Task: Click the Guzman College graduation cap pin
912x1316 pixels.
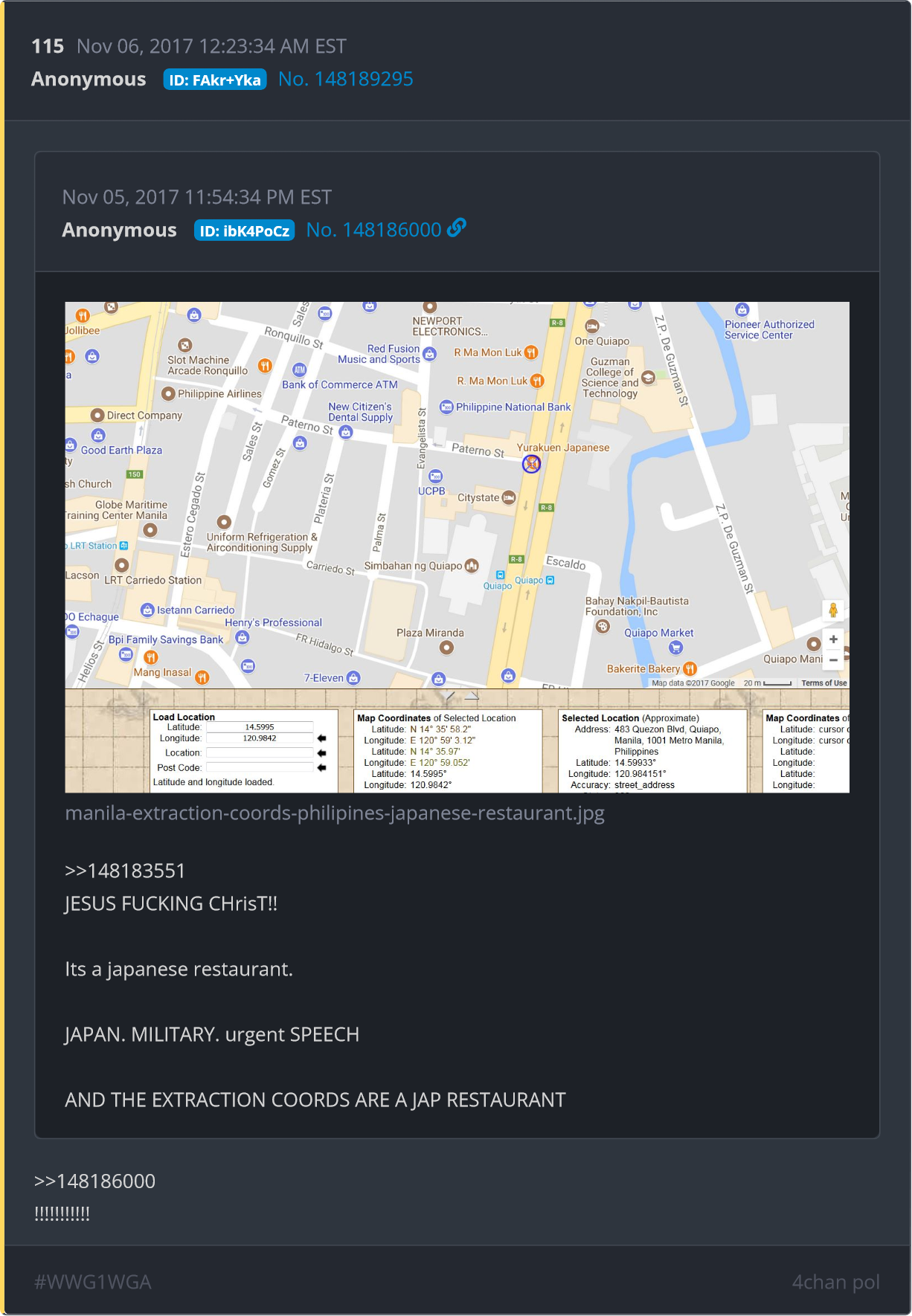Action: pyautogui.click(x=648, y=378)
